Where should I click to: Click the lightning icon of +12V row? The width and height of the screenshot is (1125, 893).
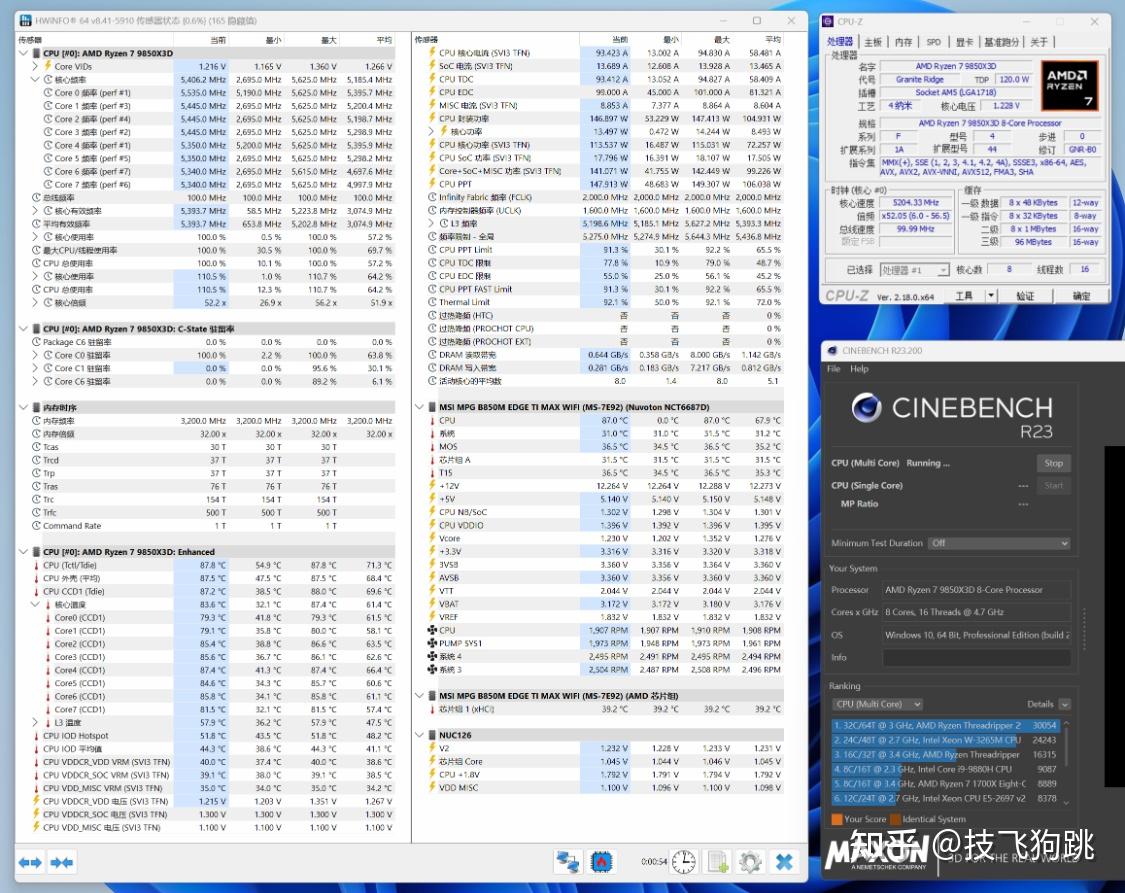tap(432, 486)
